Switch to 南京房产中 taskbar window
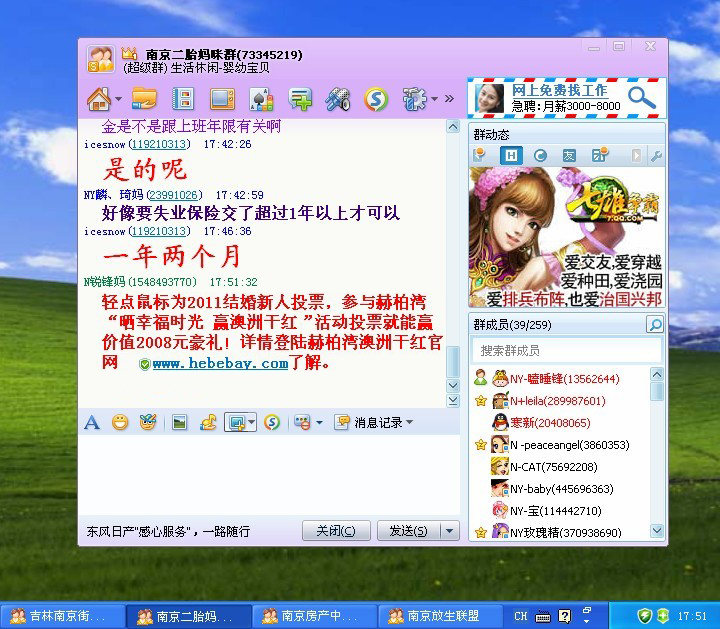The image size is (720, 629). [x=315, y=616]
